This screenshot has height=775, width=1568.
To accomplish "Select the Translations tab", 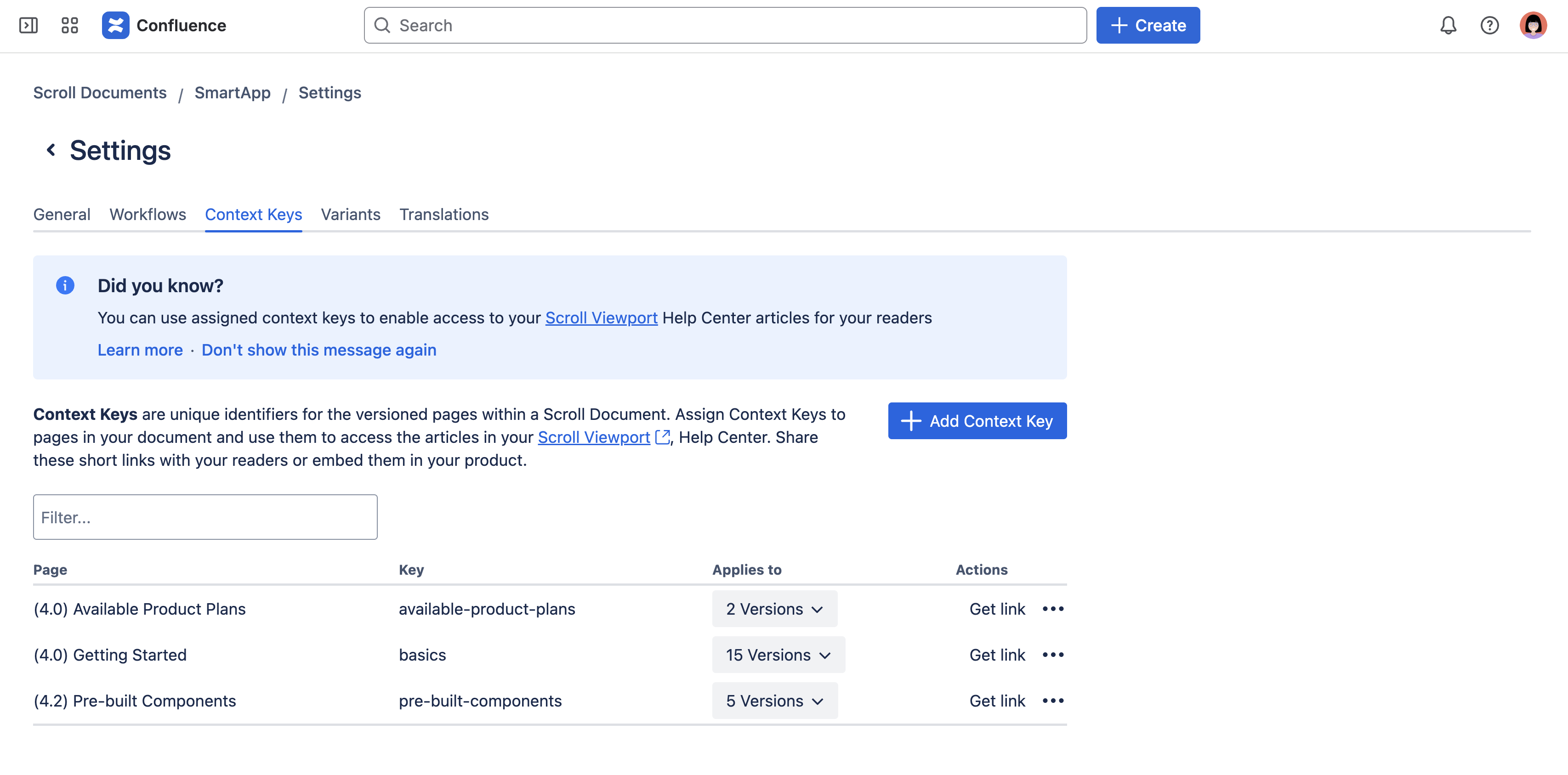I will click(444, 214).
